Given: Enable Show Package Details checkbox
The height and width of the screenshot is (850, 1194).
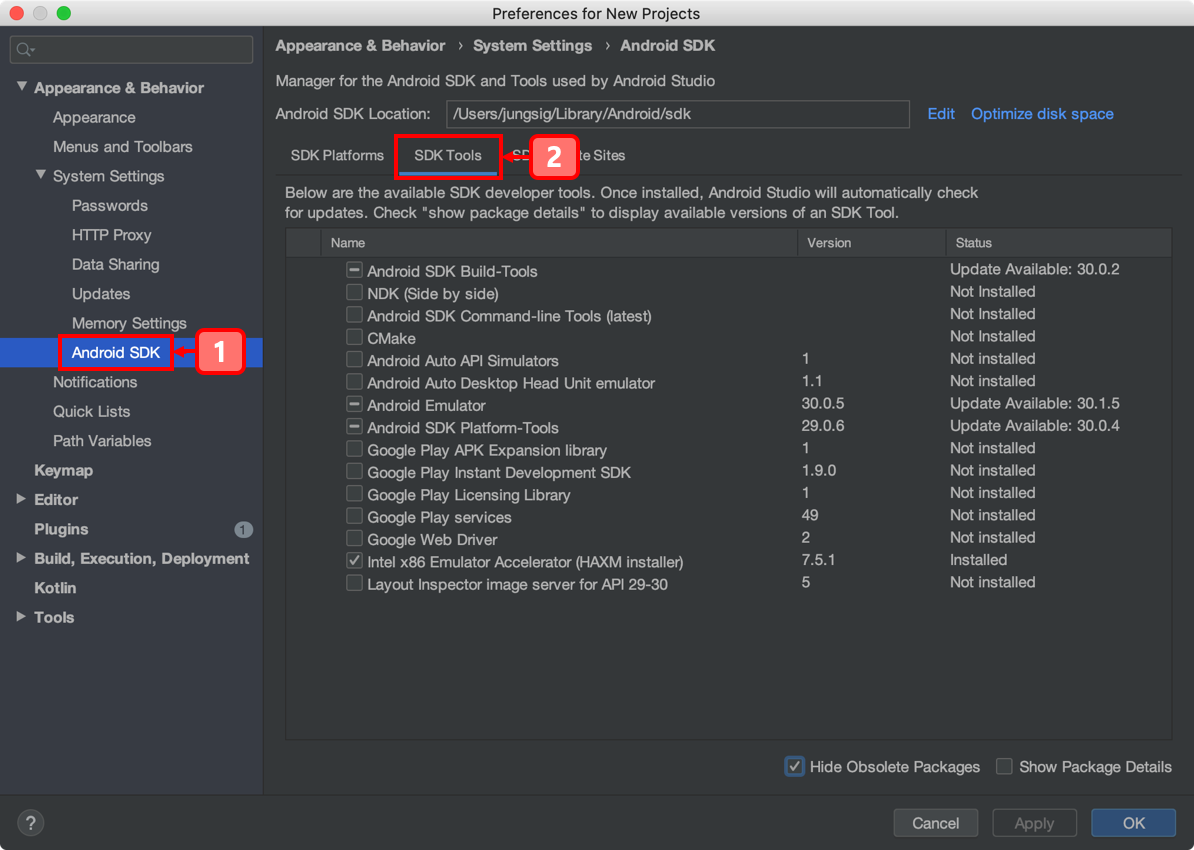Looking at the screenshot, I should tap(1004, 767).
